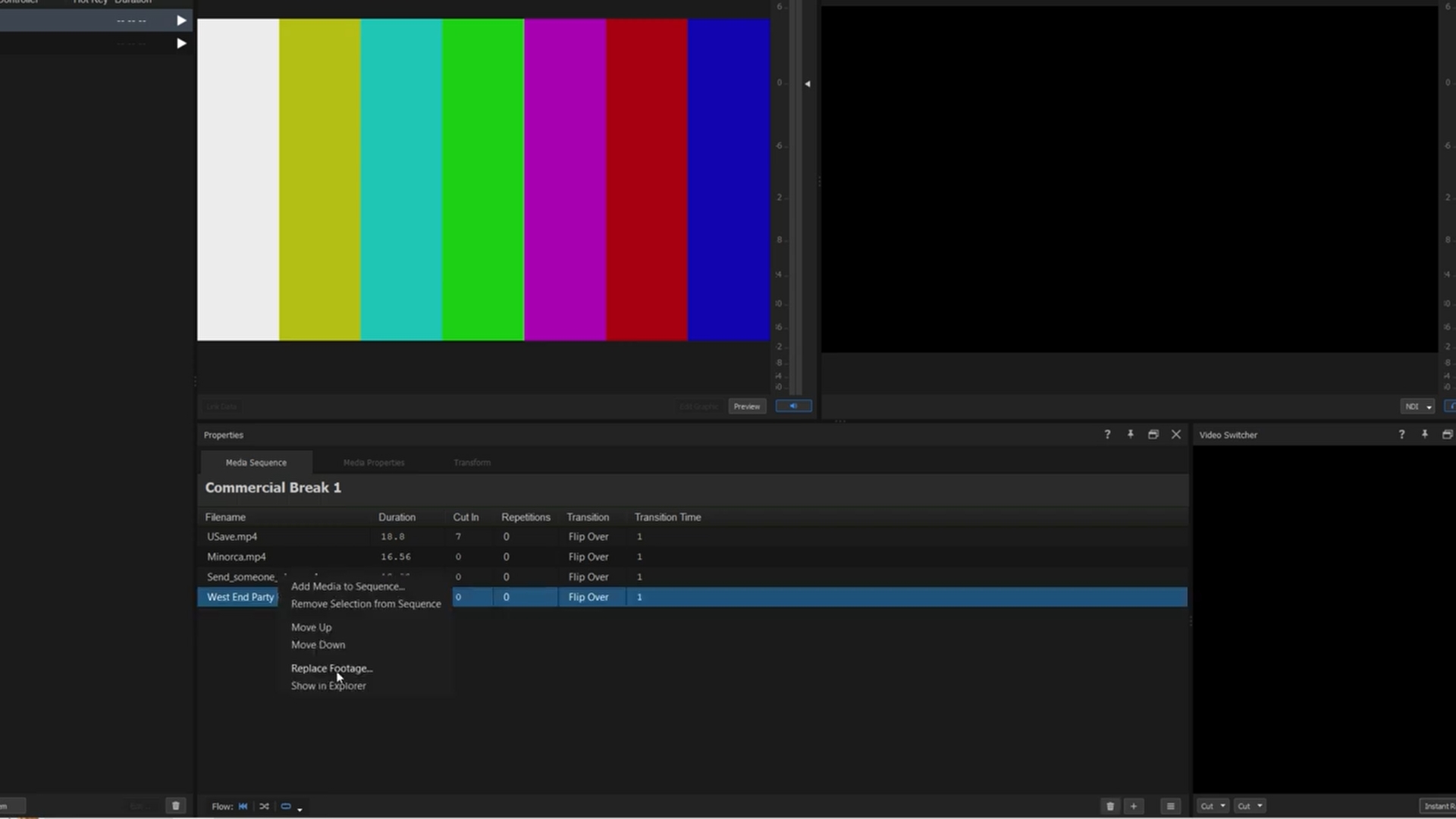Open Video Switcher help icon

click(1401, 435)
